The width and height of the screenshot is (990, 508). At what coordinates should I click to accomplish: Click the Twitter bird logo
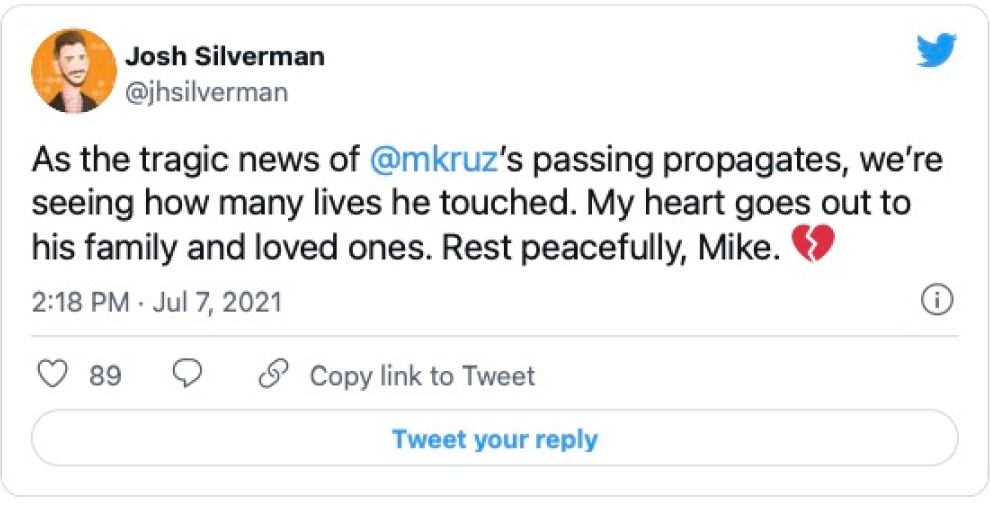point(936,50)
